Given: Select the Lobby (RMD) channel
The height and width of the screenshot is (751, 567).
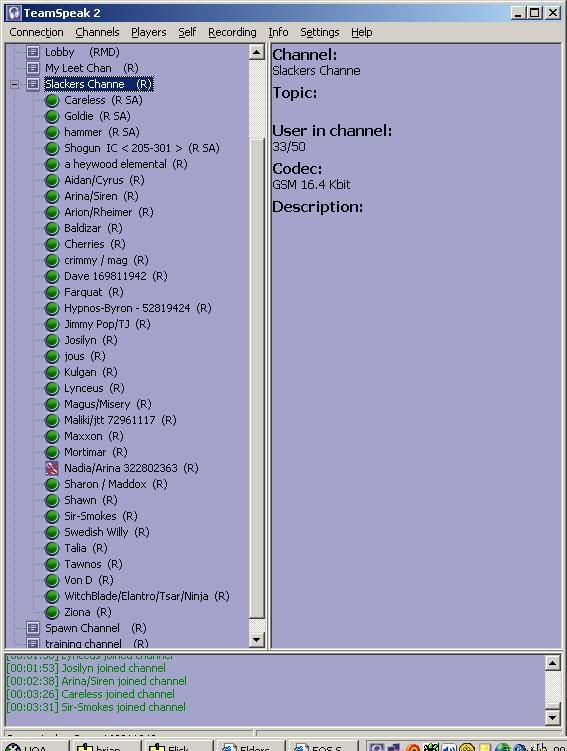Looking at the screenshot, I should pos(82,52).
